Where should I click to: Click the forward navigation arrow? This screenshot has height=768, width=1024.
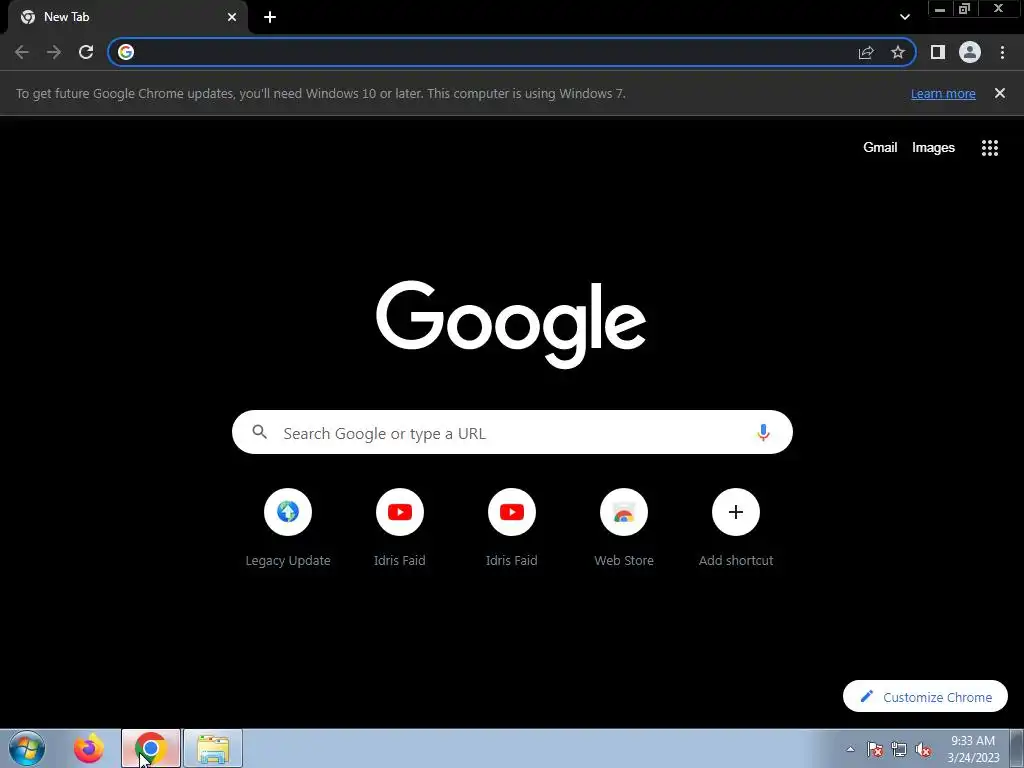54,52
